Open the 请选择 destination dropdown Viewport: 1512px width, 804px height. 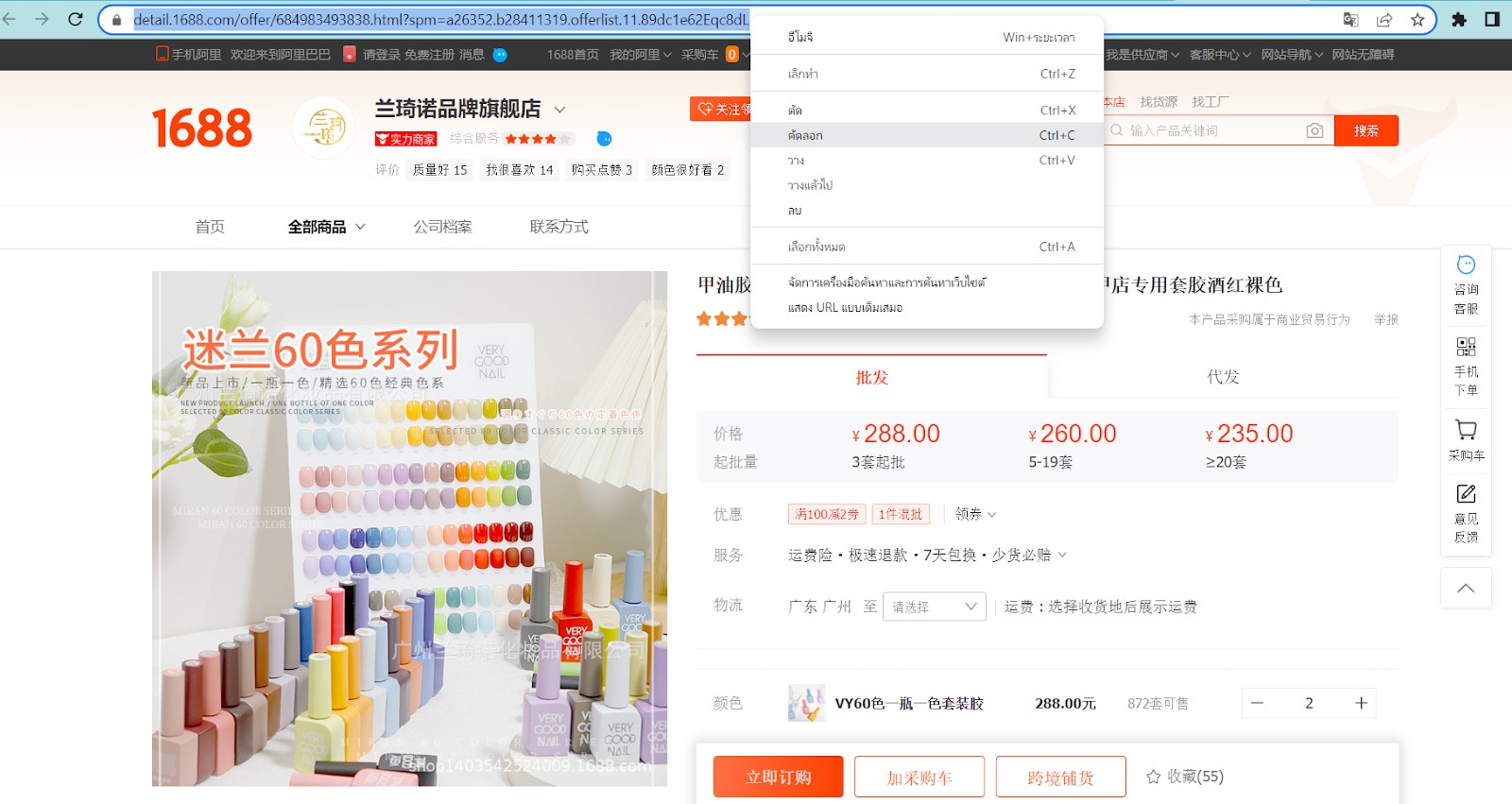coord(935,607)
